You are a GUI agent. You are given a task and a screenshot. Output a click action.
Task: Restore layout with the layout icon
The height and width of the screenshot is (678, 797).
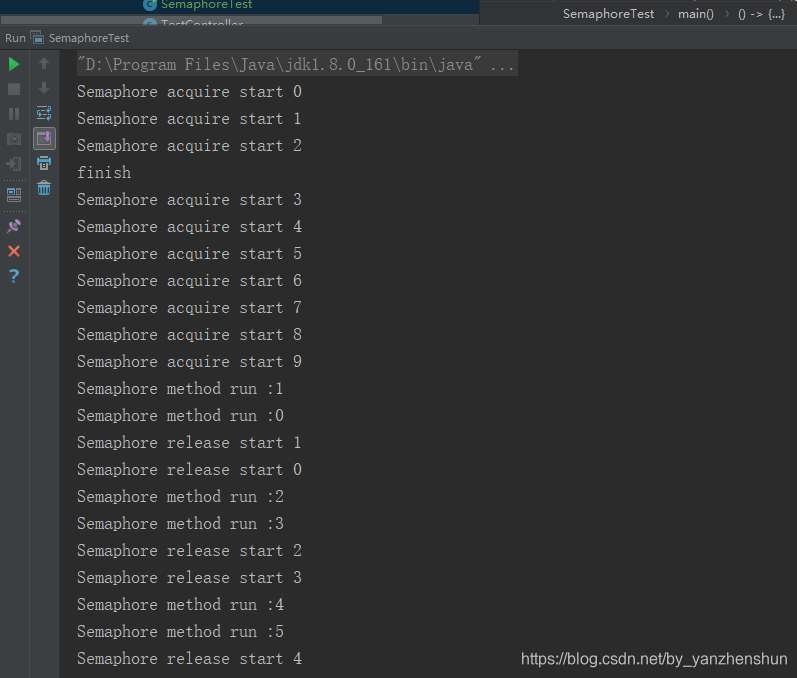pos(14,195)
